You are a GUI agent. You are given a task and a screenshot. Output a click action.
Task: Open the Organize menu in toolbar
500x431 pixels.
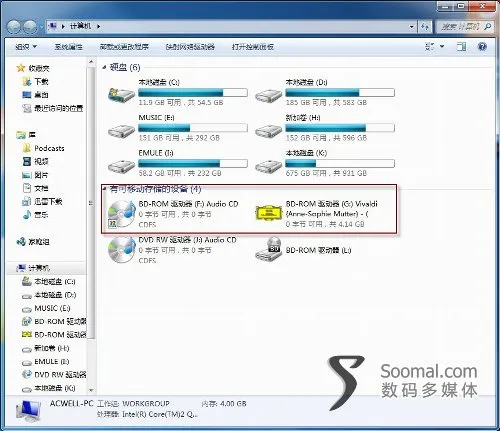26,47
